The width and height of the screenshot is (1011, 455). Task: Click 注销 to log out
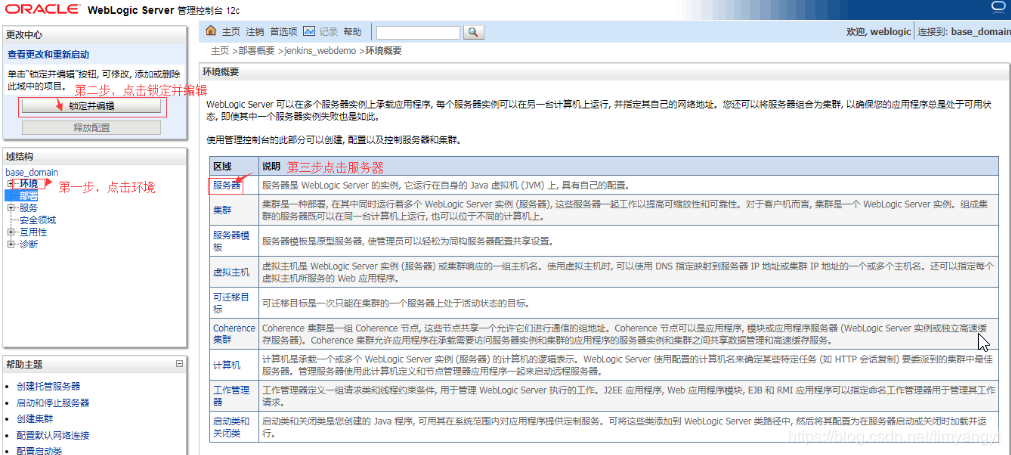point(255,32)
